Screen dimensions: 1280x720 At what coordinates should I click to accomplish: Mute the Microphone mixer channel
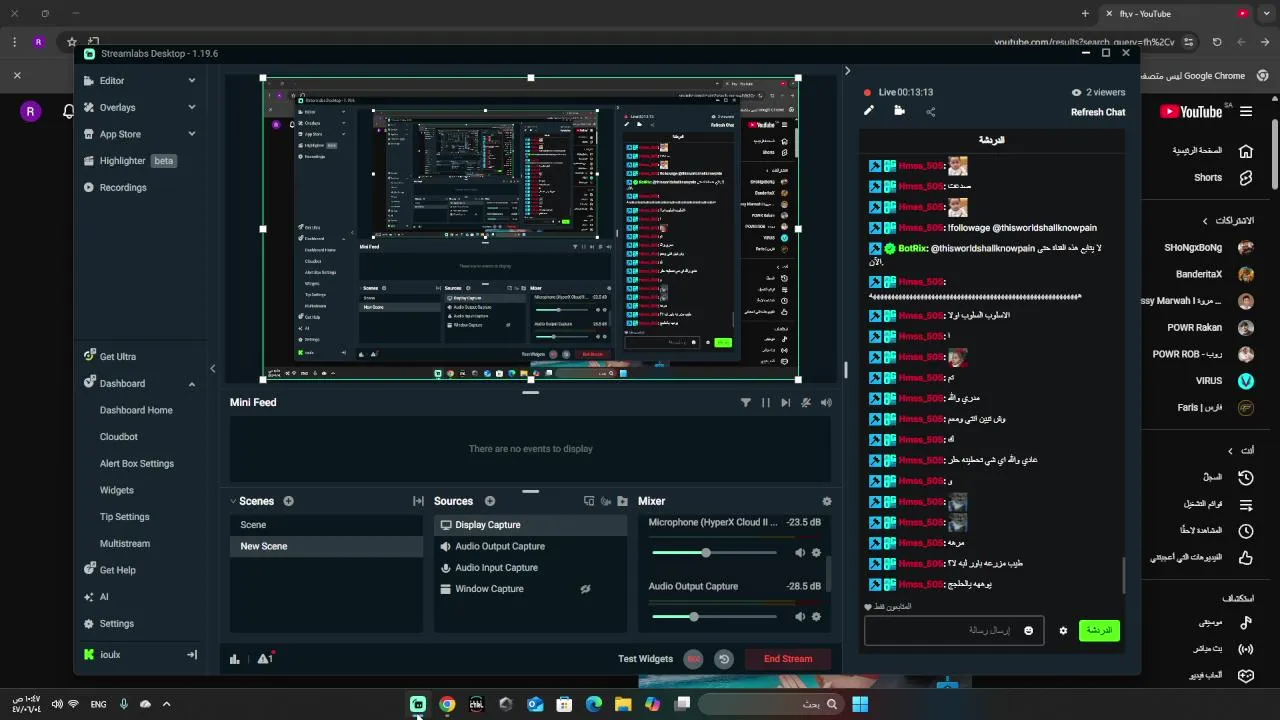click(x=800, y=553)
